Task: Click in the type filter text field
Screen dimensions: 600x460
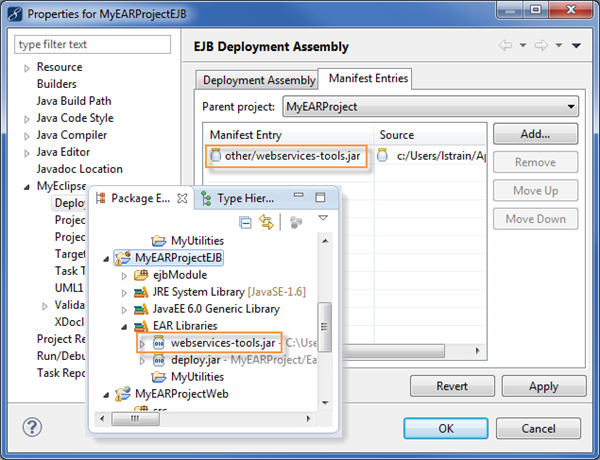Action: pyautogui.click(x=94, y=45)
